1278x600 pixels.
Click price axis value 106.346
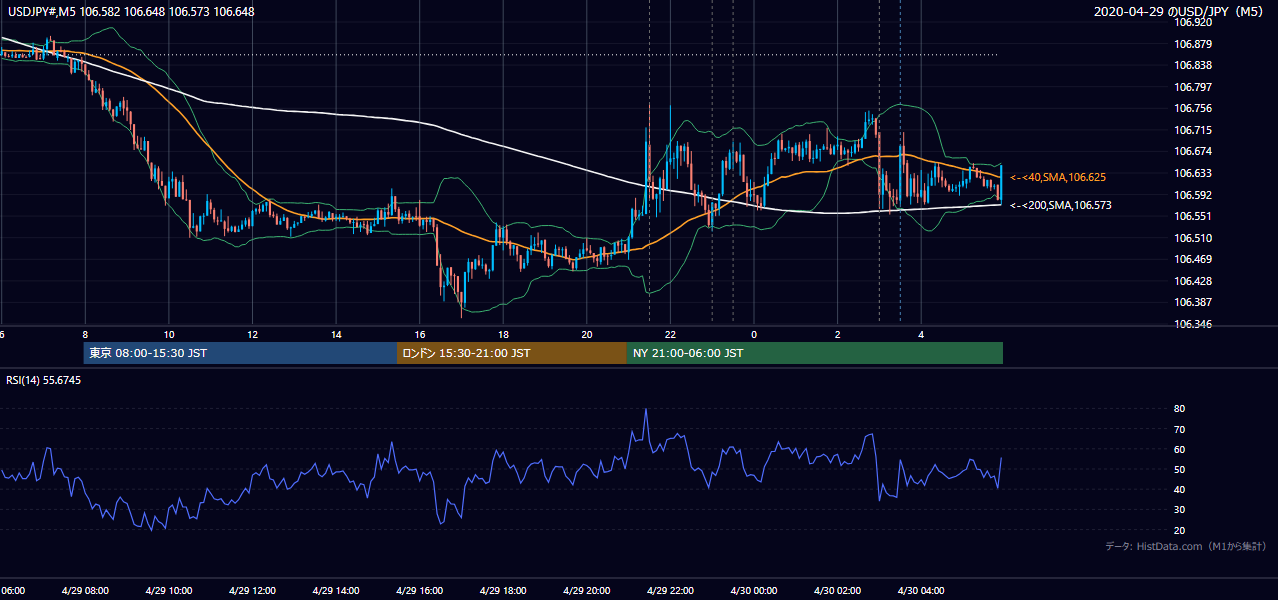click(1193, 324)
